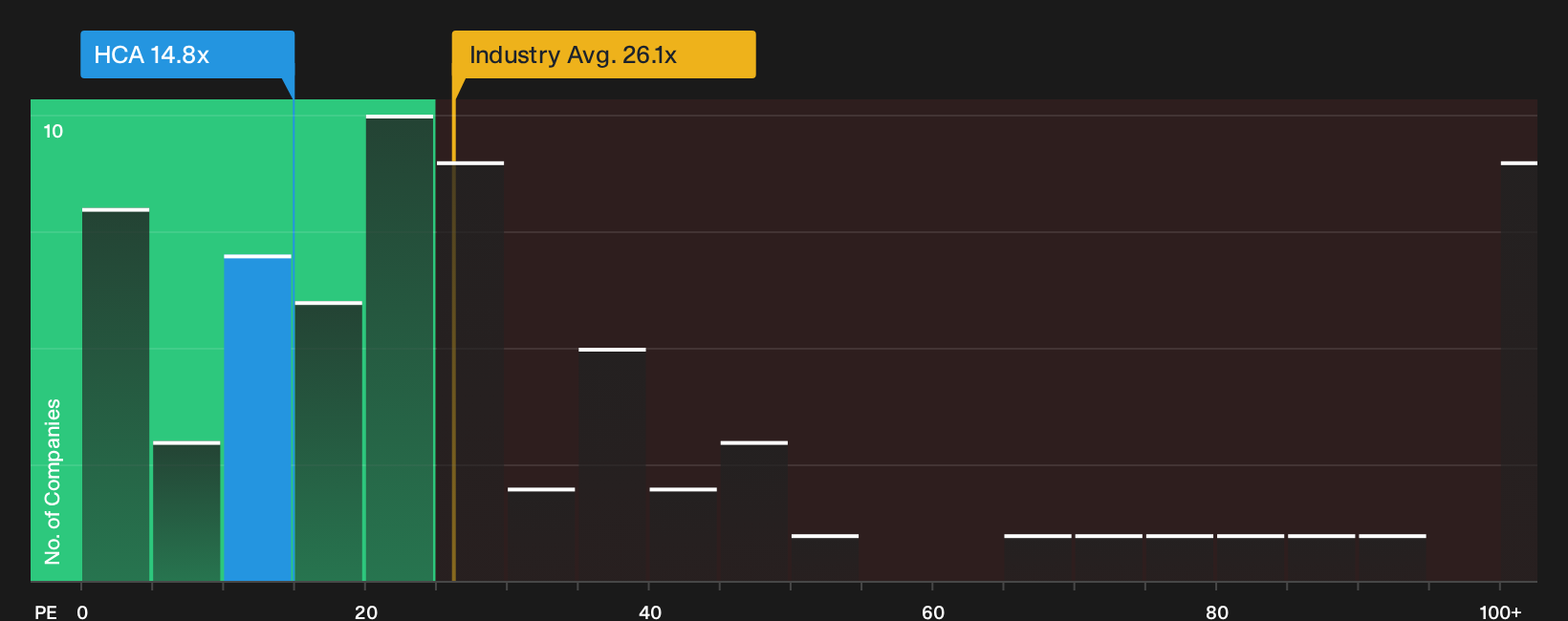
Task: Select the bar at PE 80-85
Action: click(1251, 558)
